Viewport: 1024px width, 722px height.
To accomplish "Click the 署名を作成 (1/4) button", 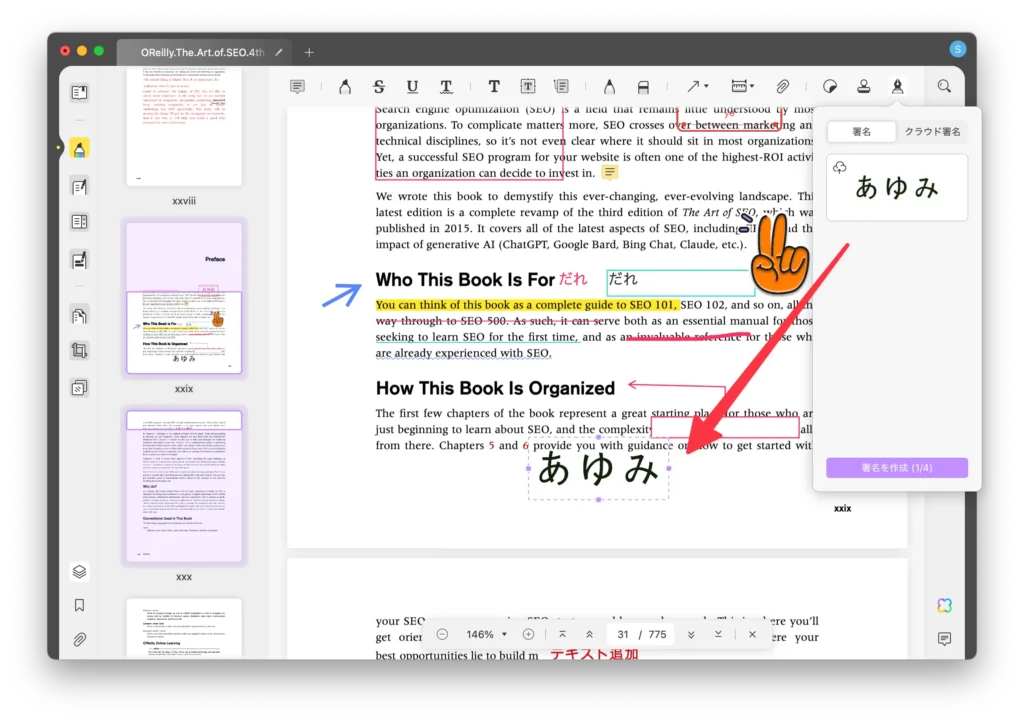I will 896,468.
